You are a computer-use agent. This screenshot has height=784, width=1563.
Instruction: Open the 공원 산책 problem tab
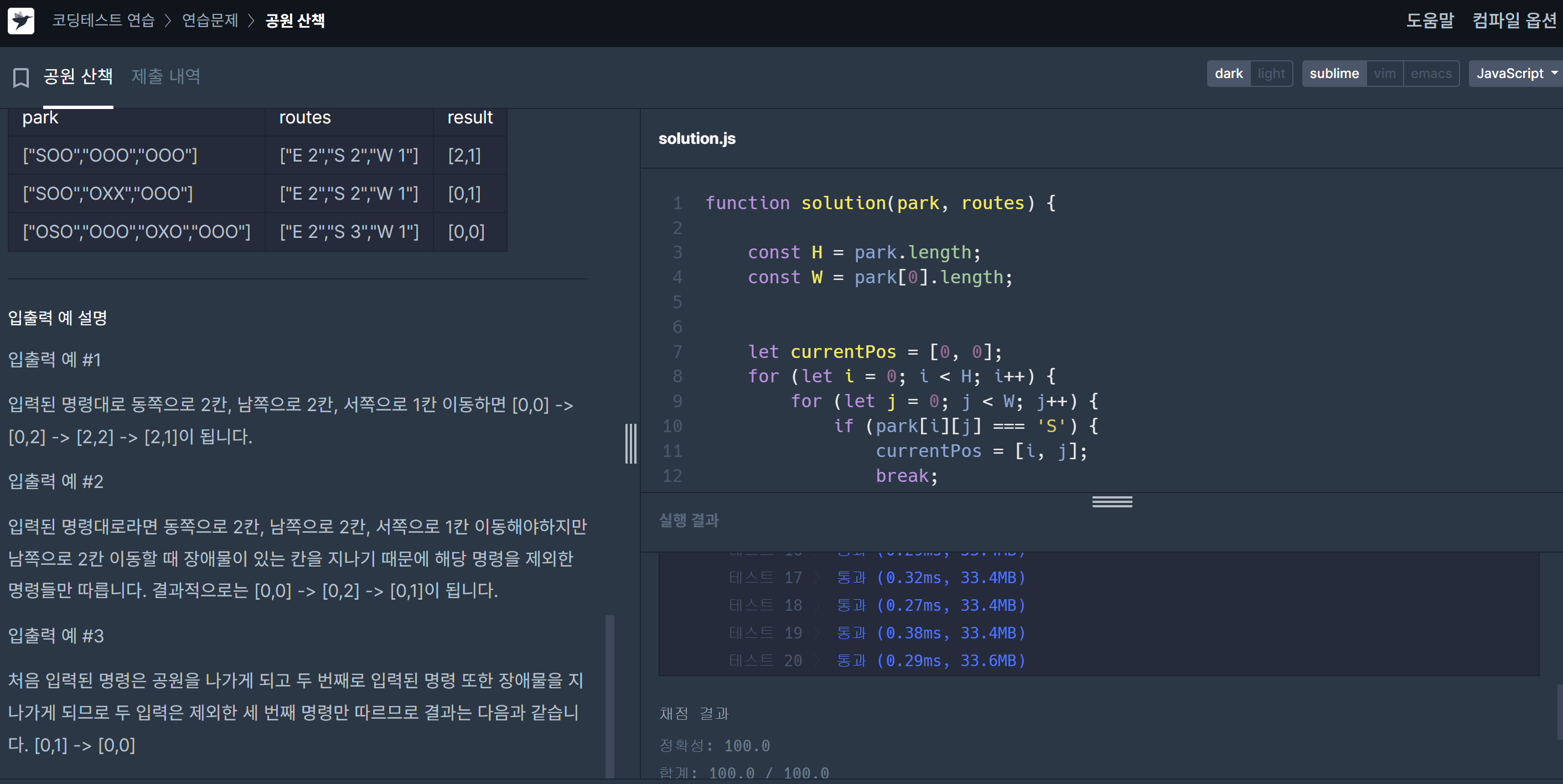pos(77,76)
